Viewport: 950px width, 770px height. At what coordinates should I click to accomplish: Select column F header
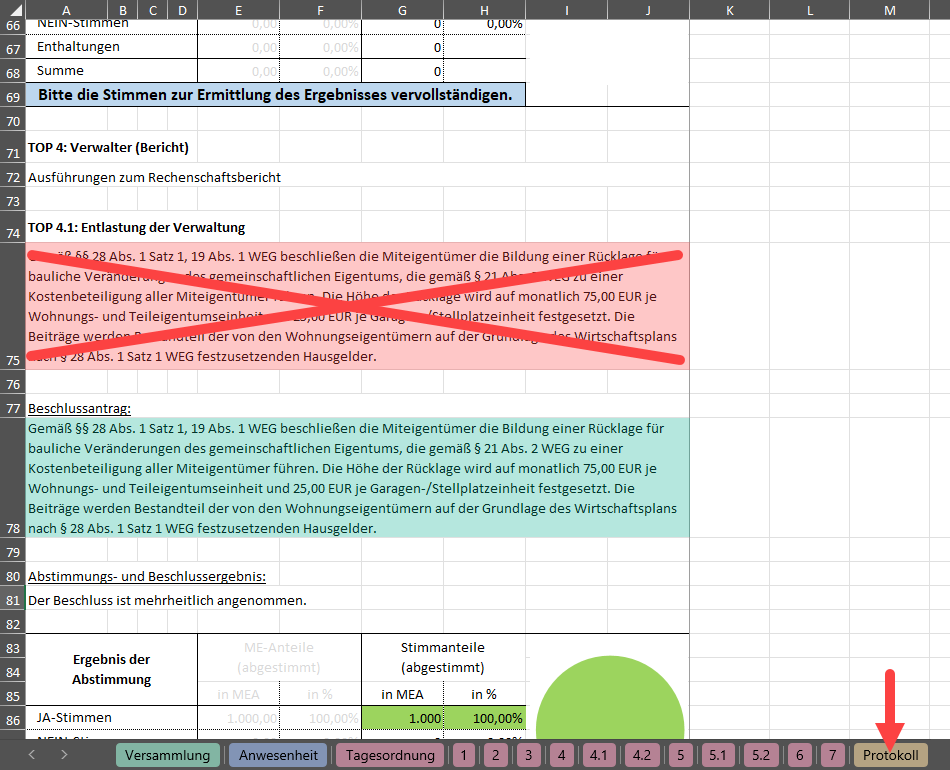coord(321,10)
